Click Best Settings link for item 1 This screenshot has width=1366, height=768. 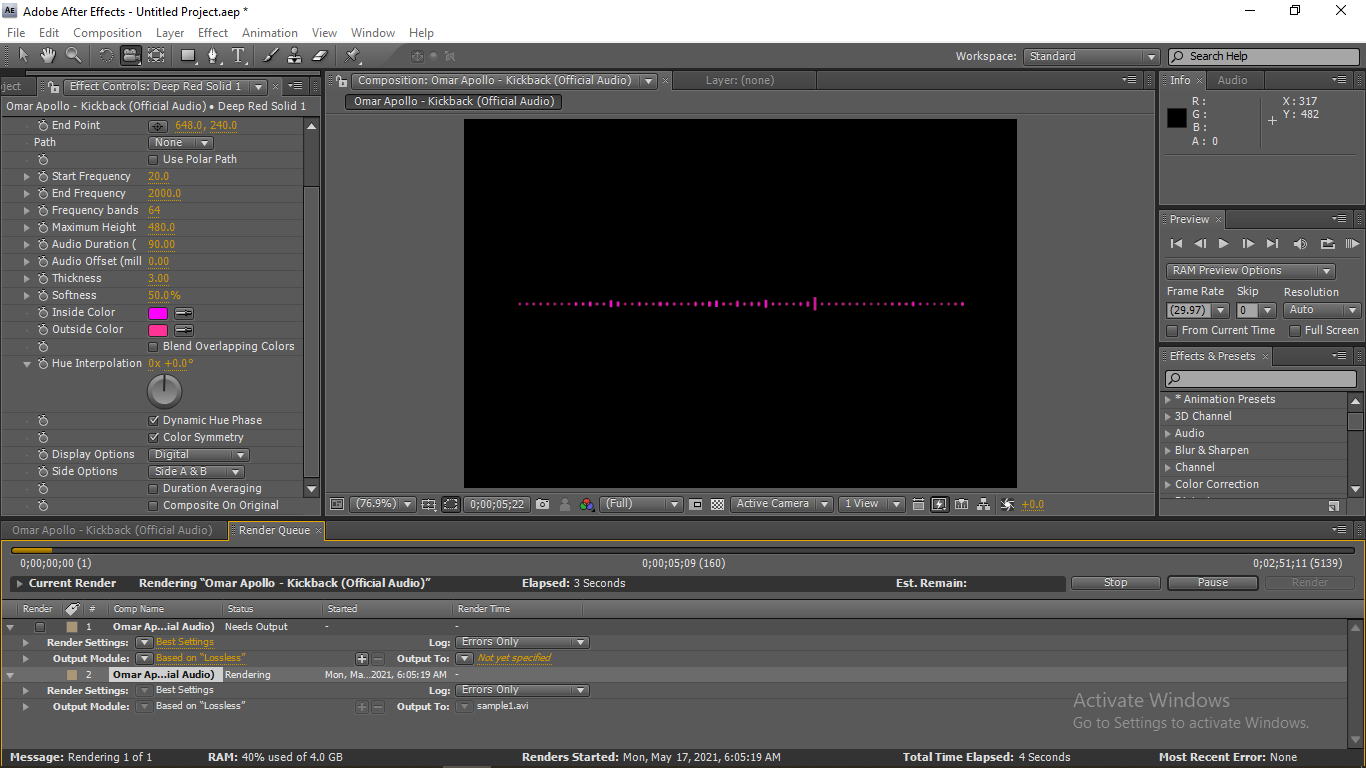point(185,643)
